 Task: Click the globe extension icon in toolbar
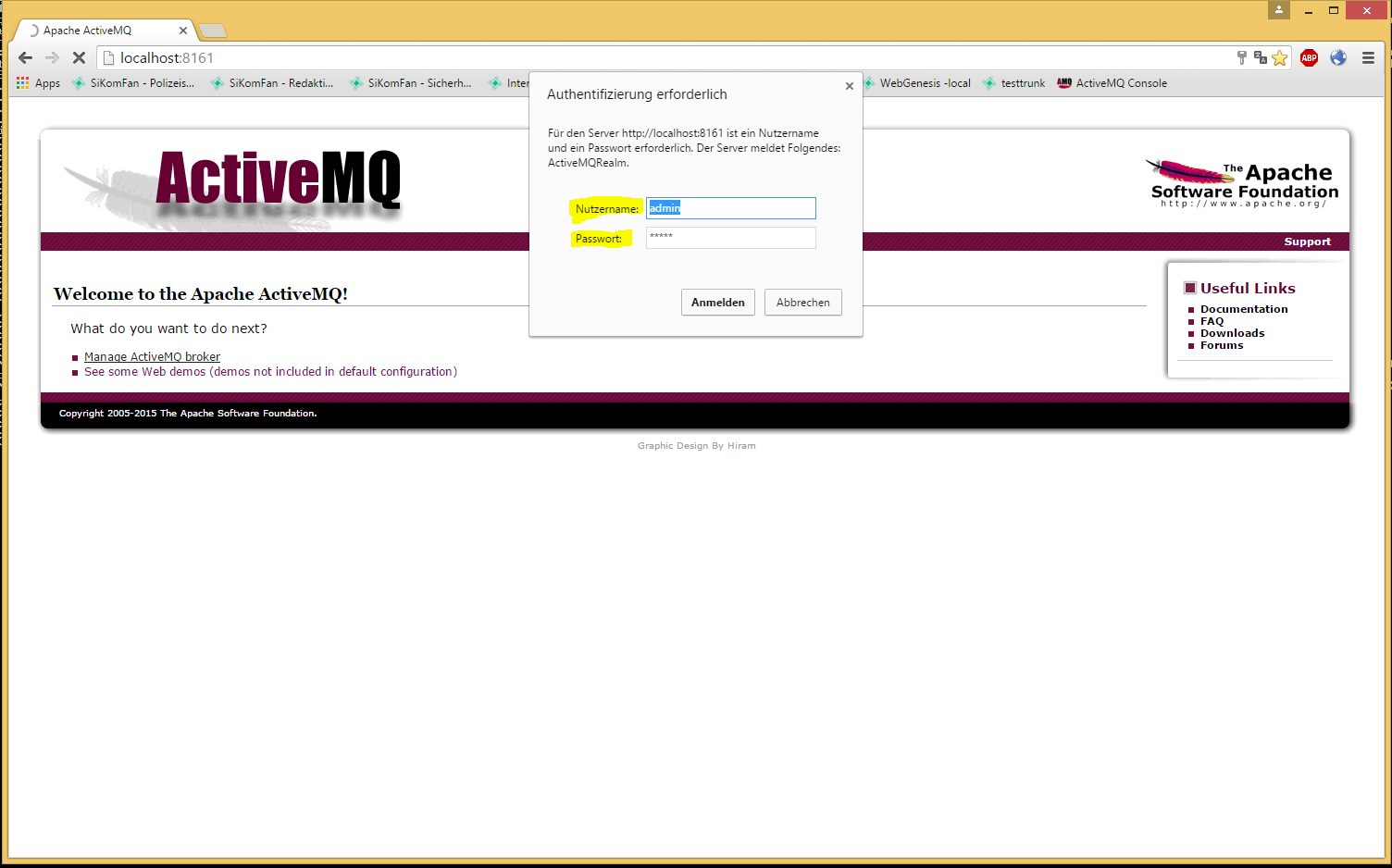pyautogui.click(x=1338, y=58)
